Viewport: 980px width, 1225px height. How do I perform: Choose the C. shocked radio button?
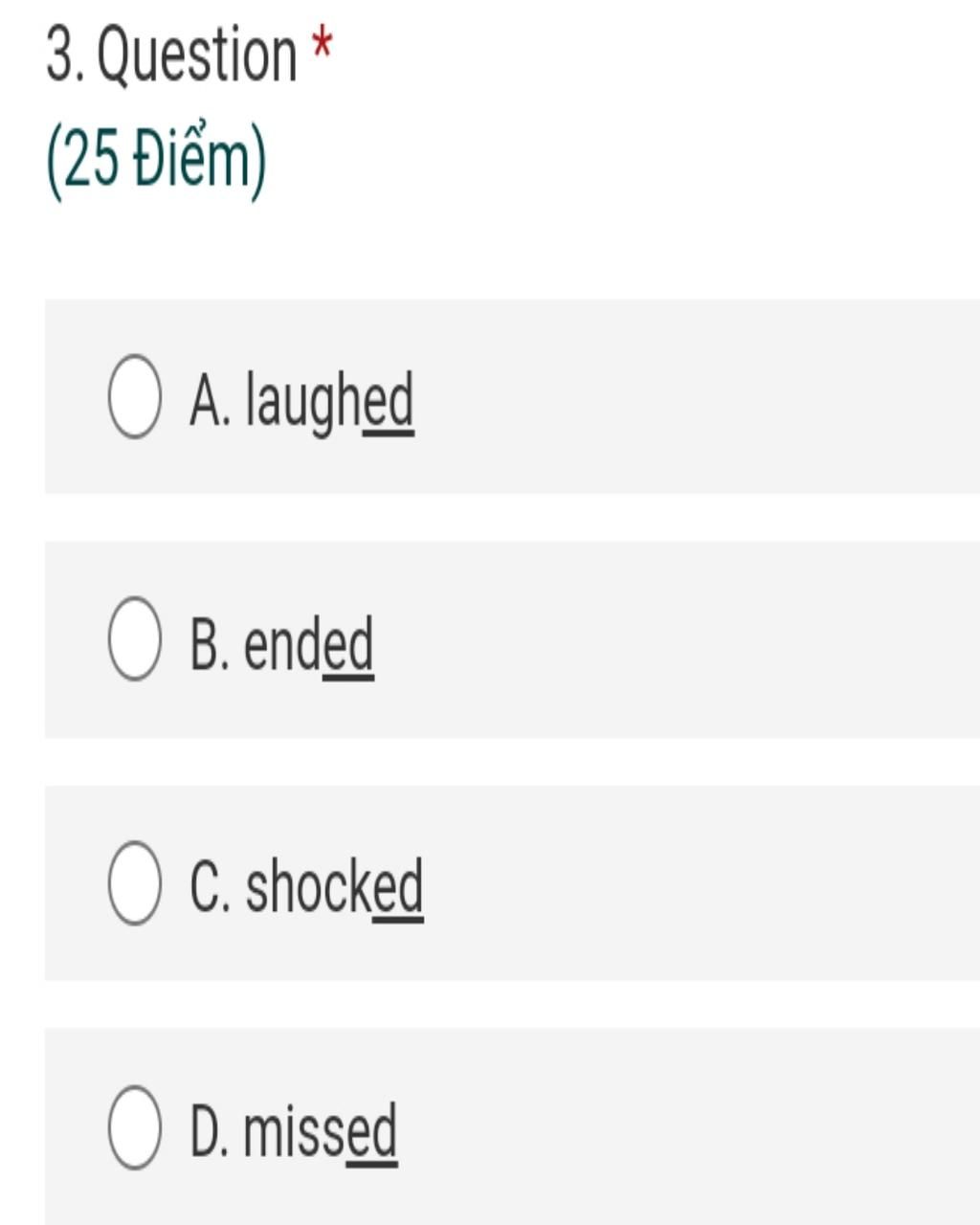point(134,882)
